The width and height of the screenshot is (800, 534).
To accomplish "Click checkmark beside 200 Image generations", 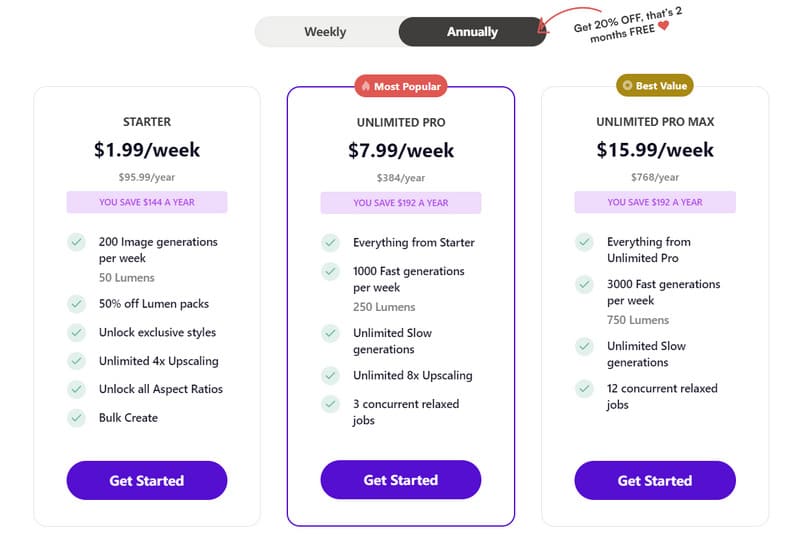I will [x=76, y=242].
